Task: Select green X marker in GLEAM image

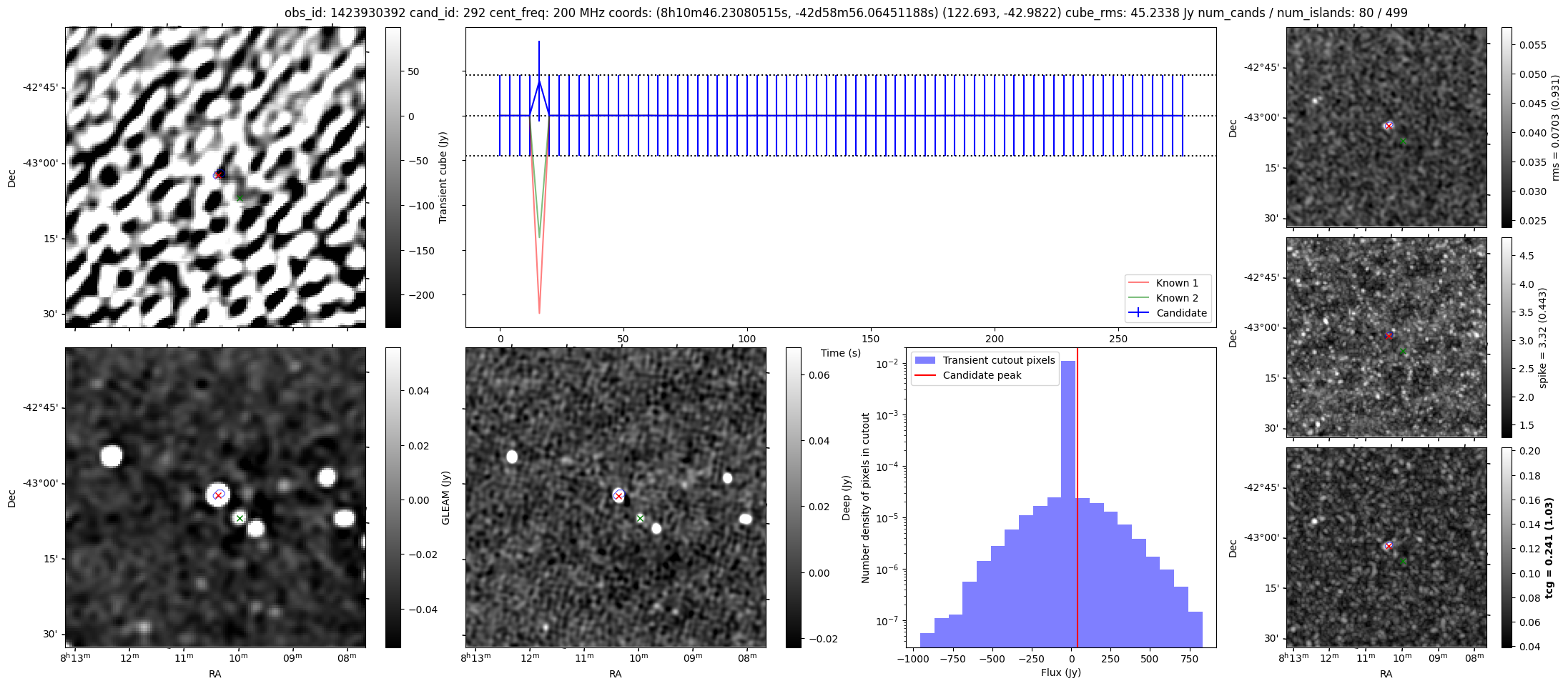Action: click(240, 518)
